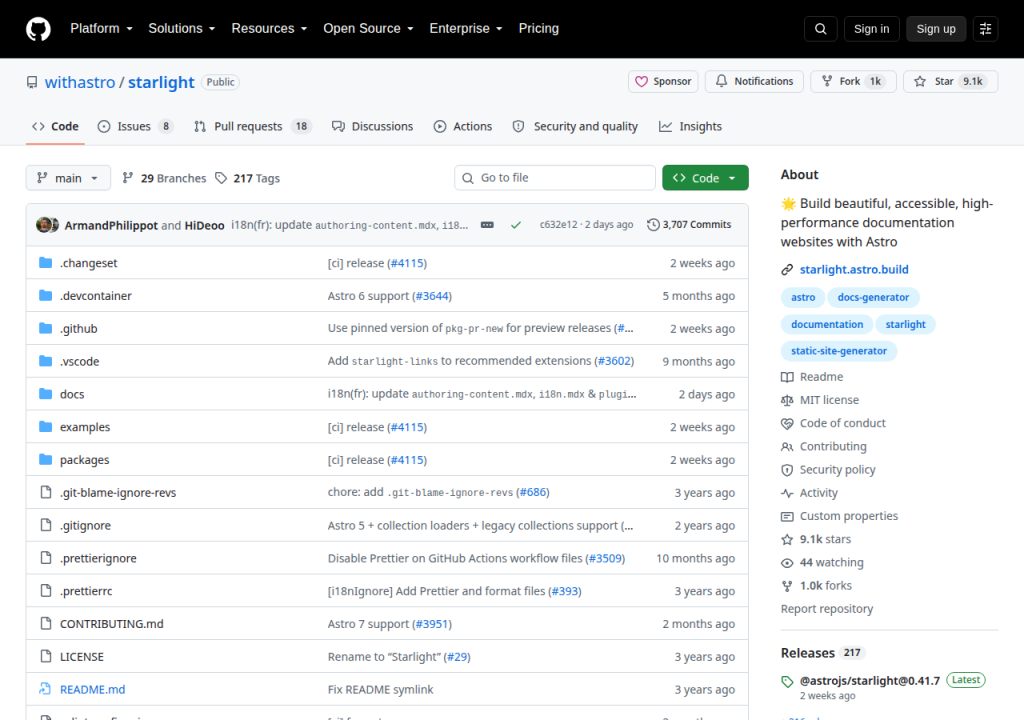This screenshot has width=1024, height=720.
Task: Open the green Code dropdown button
Action: pos(705,178)
